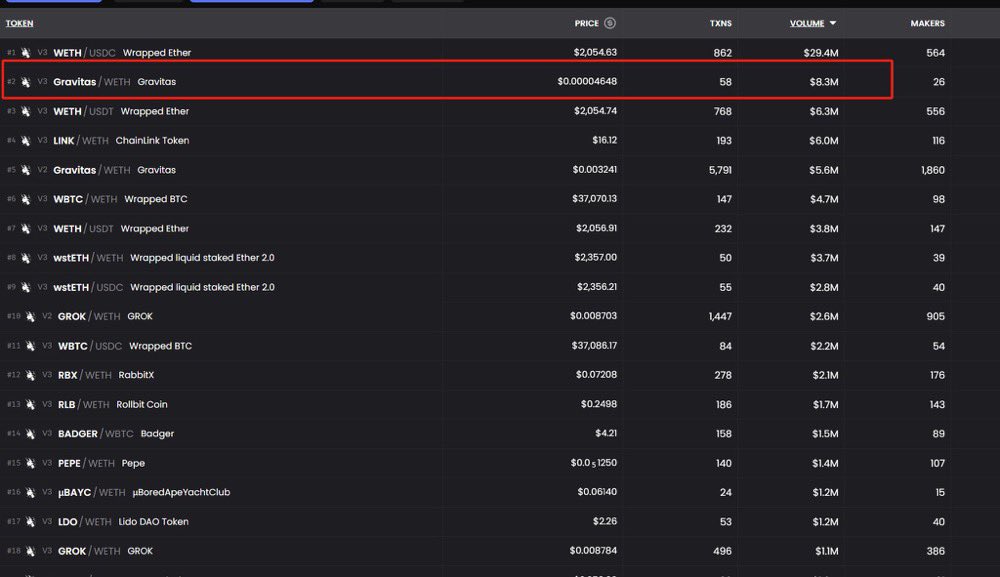Click the Uniswap icon in row #10 GROK V2

(30, 317)
